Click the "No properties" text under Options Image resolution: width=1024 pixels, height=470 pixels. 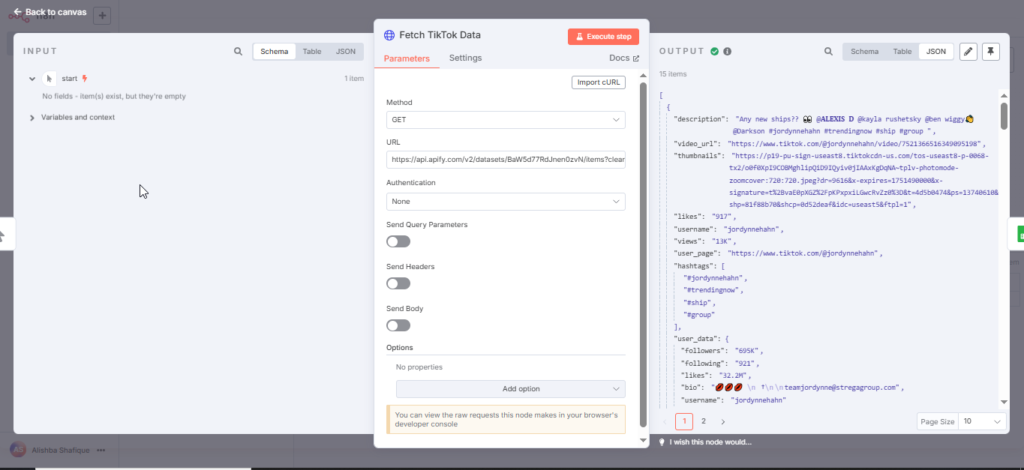point(419,367)
